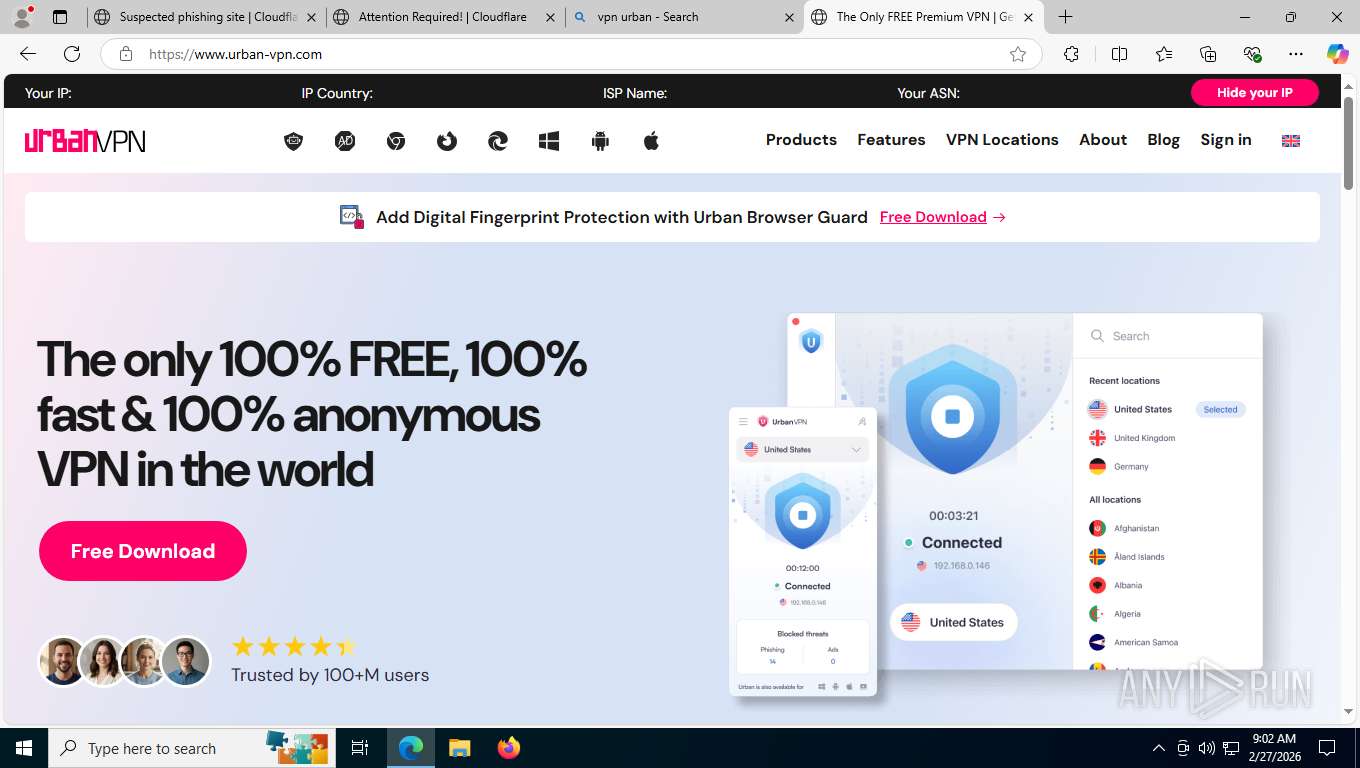
Task: Open the Edge profile avatar
Action: [x=22, y=17]
